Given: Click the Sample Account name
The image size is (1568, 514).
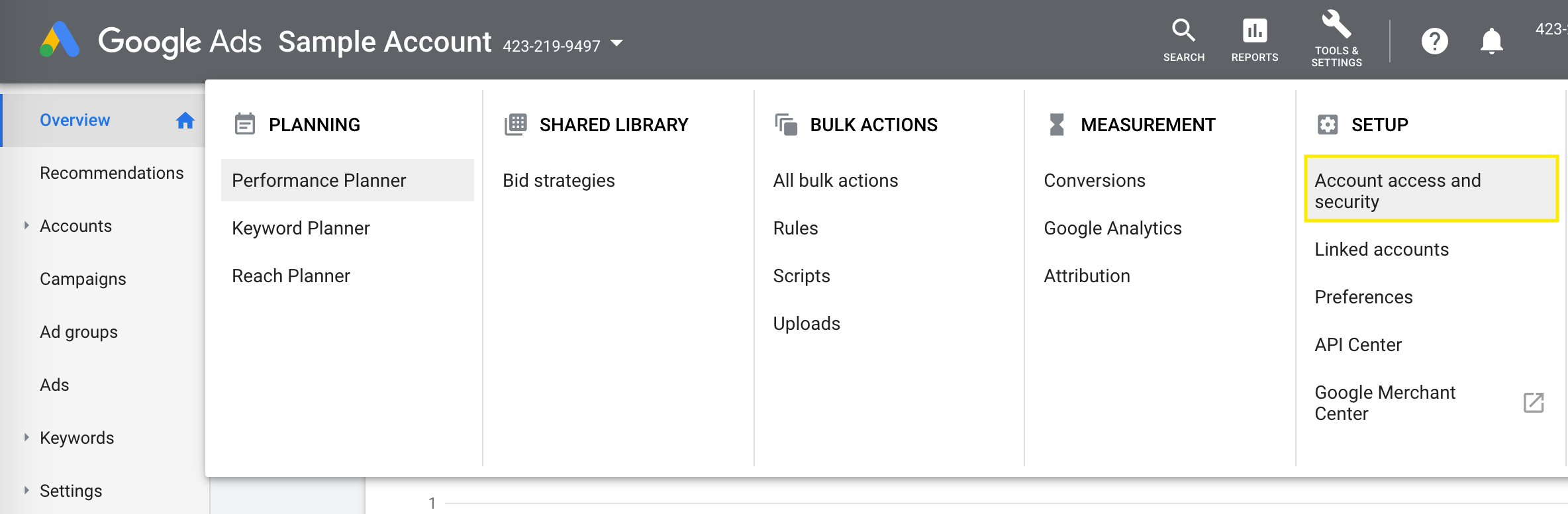Looking at the screenshot, I should pos(385,42).
